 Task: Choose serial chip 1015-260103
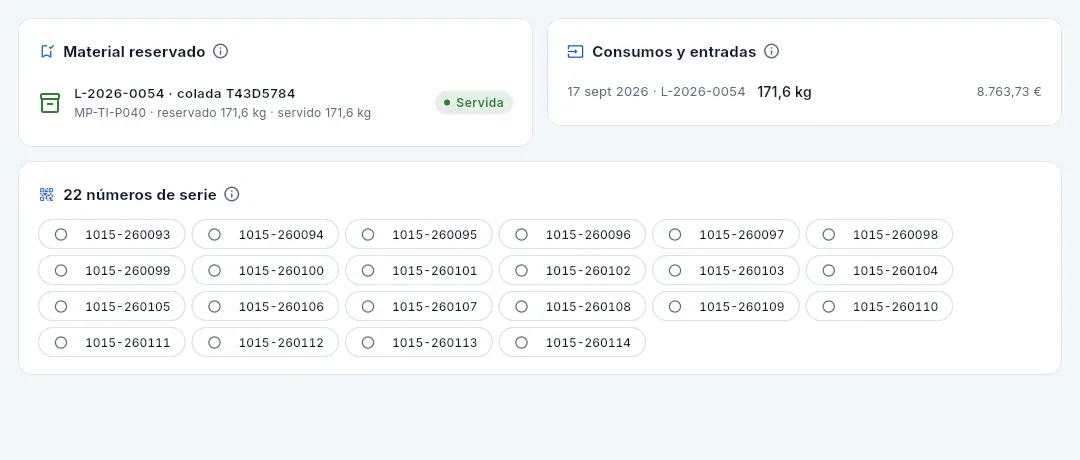click(726, 270)
